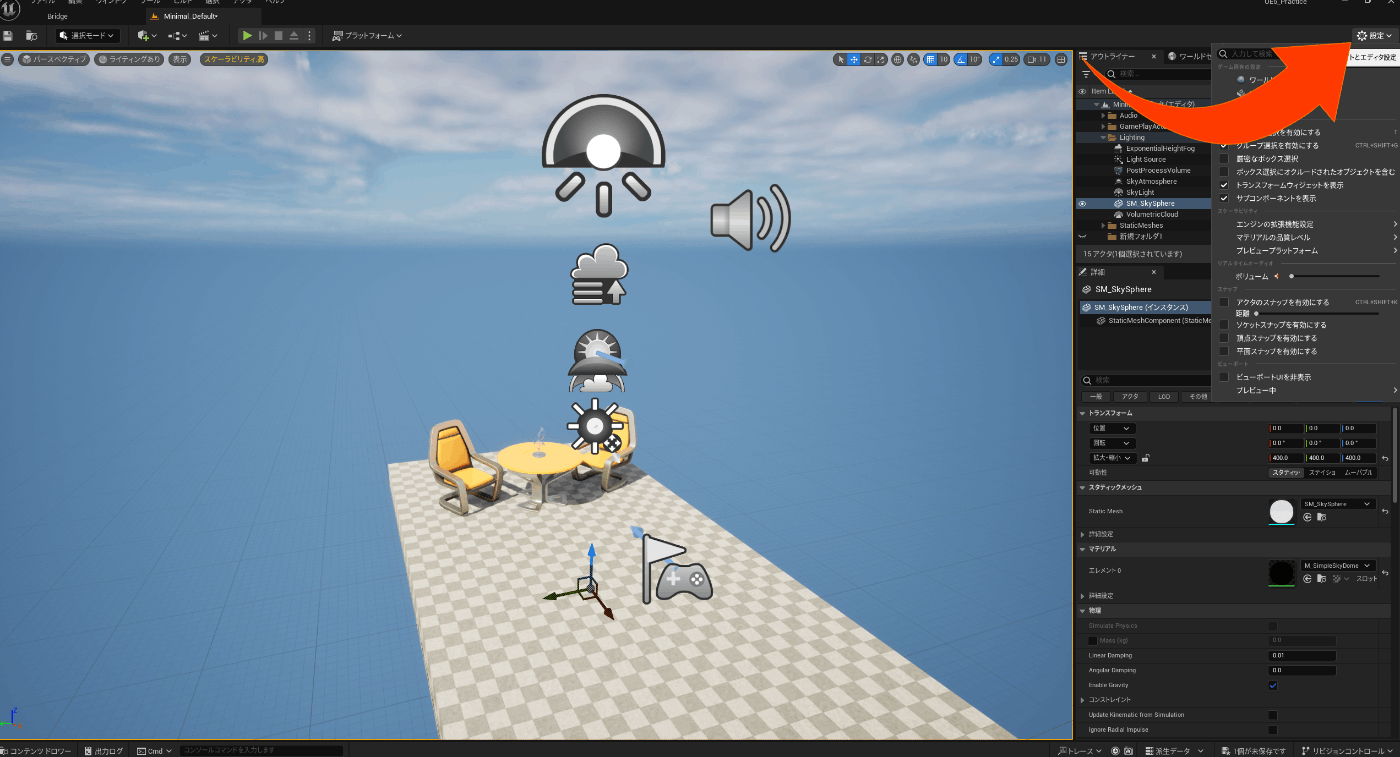Image resolution: width=1400 pixels, height=757 pixels.
Task: Open the viewport hamburger options menu
Action: click(8, 59)
